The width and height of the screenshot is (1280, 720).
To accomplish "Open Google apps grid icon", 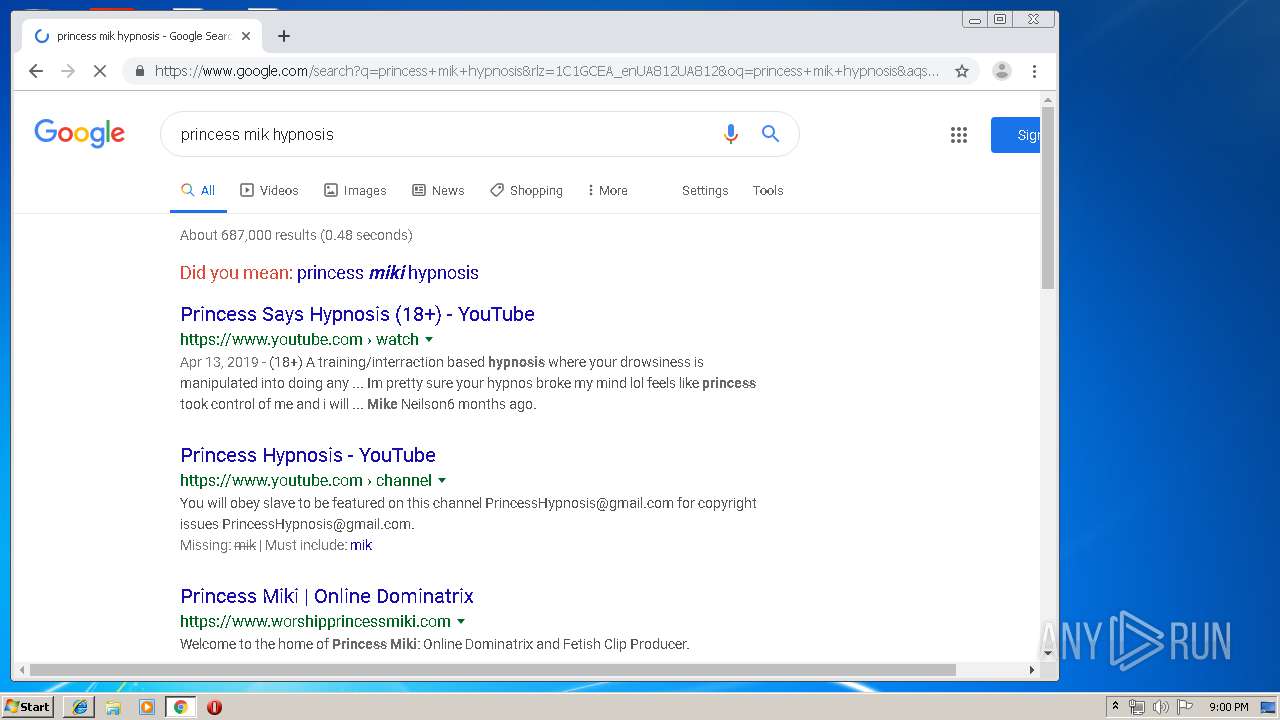I will (959, 135).
